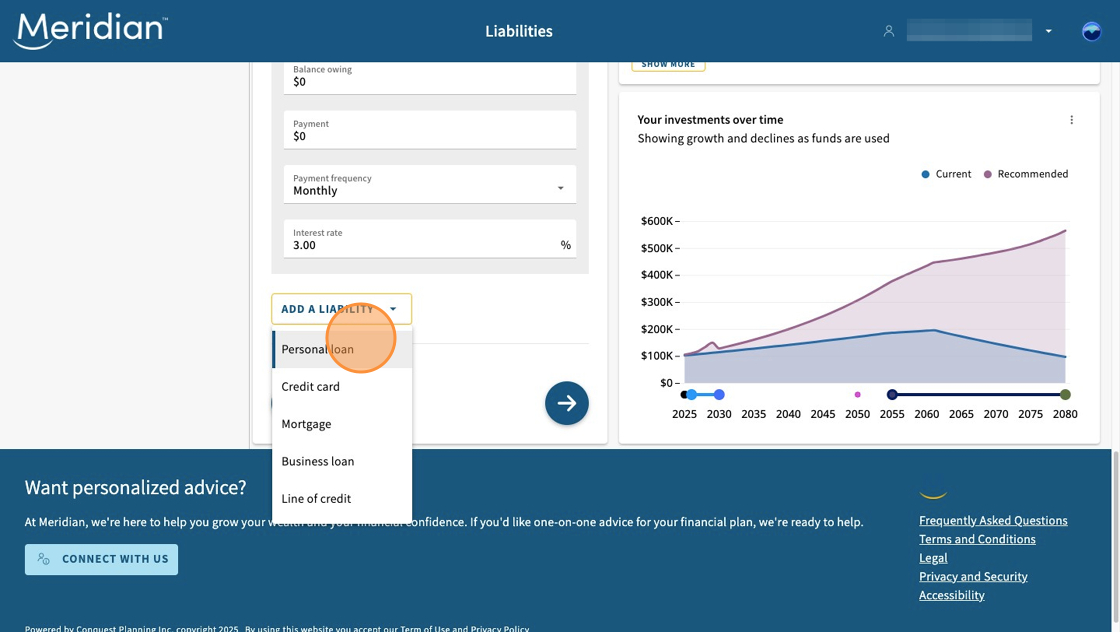Click the $600K axis label
1120x632 pixels.
[x=657, y=221]
